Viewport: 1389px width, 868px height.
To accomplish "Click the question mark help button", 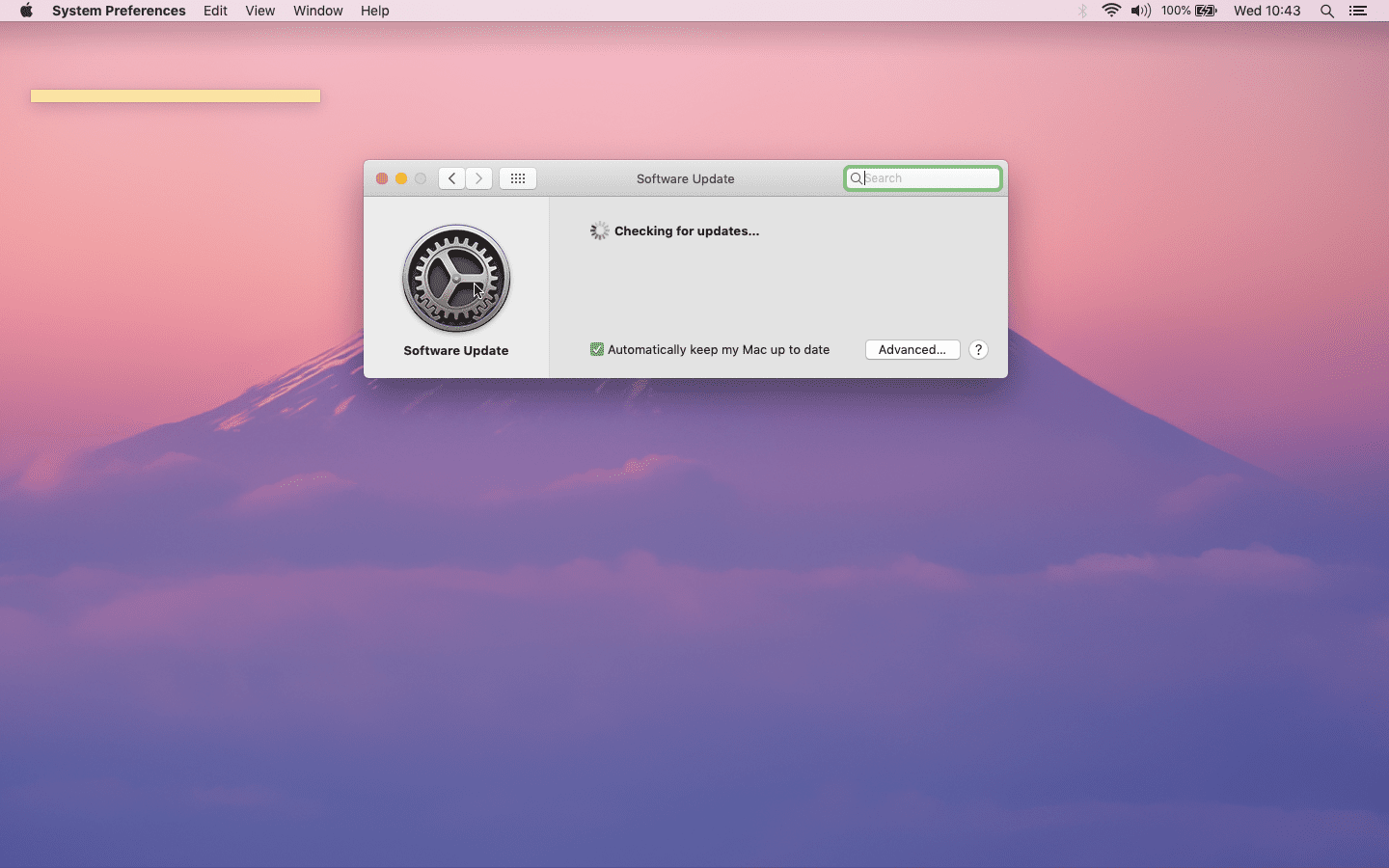I will (x=978, y=349).
